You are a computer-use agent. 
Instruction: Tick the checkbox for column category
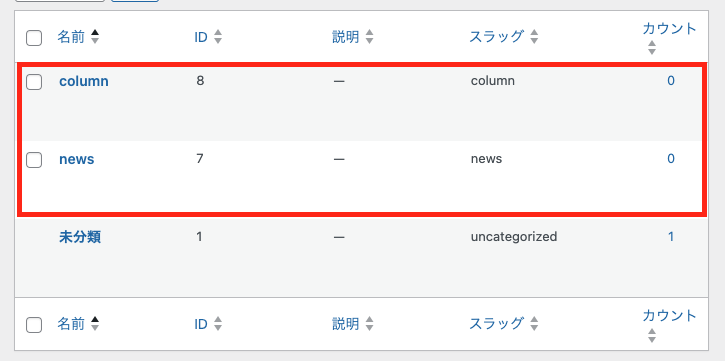click(x=34, y=82)
